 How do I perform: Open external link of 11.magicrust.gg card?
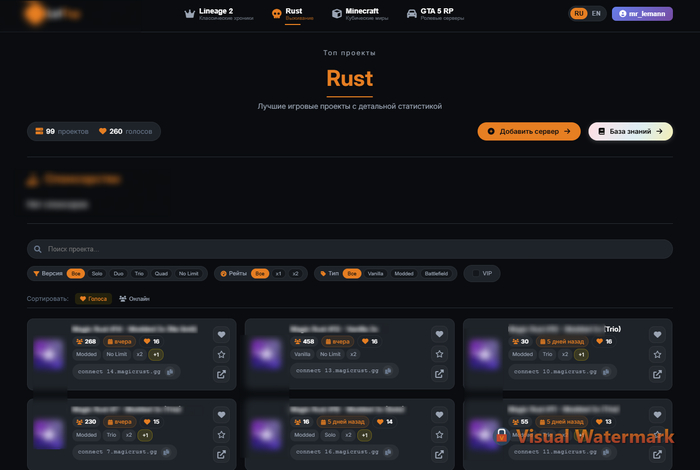tap(657, 454)
